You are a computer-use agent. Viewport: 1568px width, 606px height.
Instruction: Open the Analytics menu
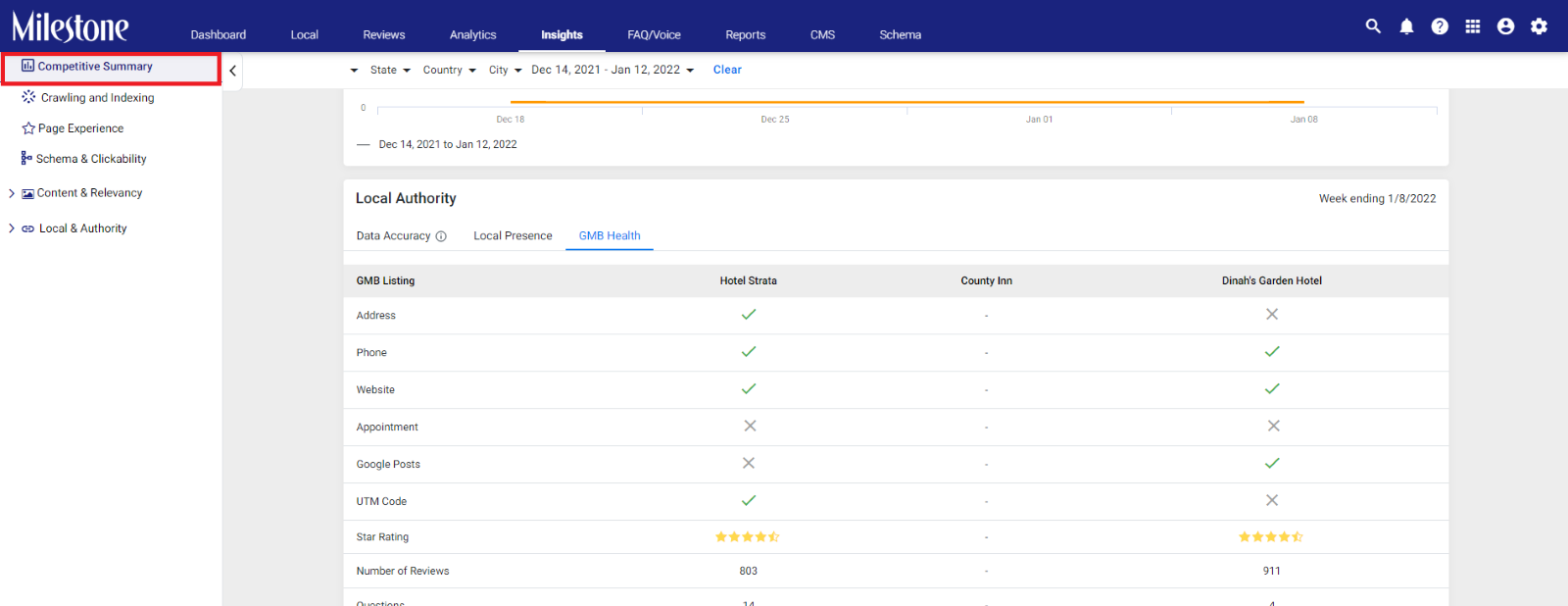(x=473, y=34)
